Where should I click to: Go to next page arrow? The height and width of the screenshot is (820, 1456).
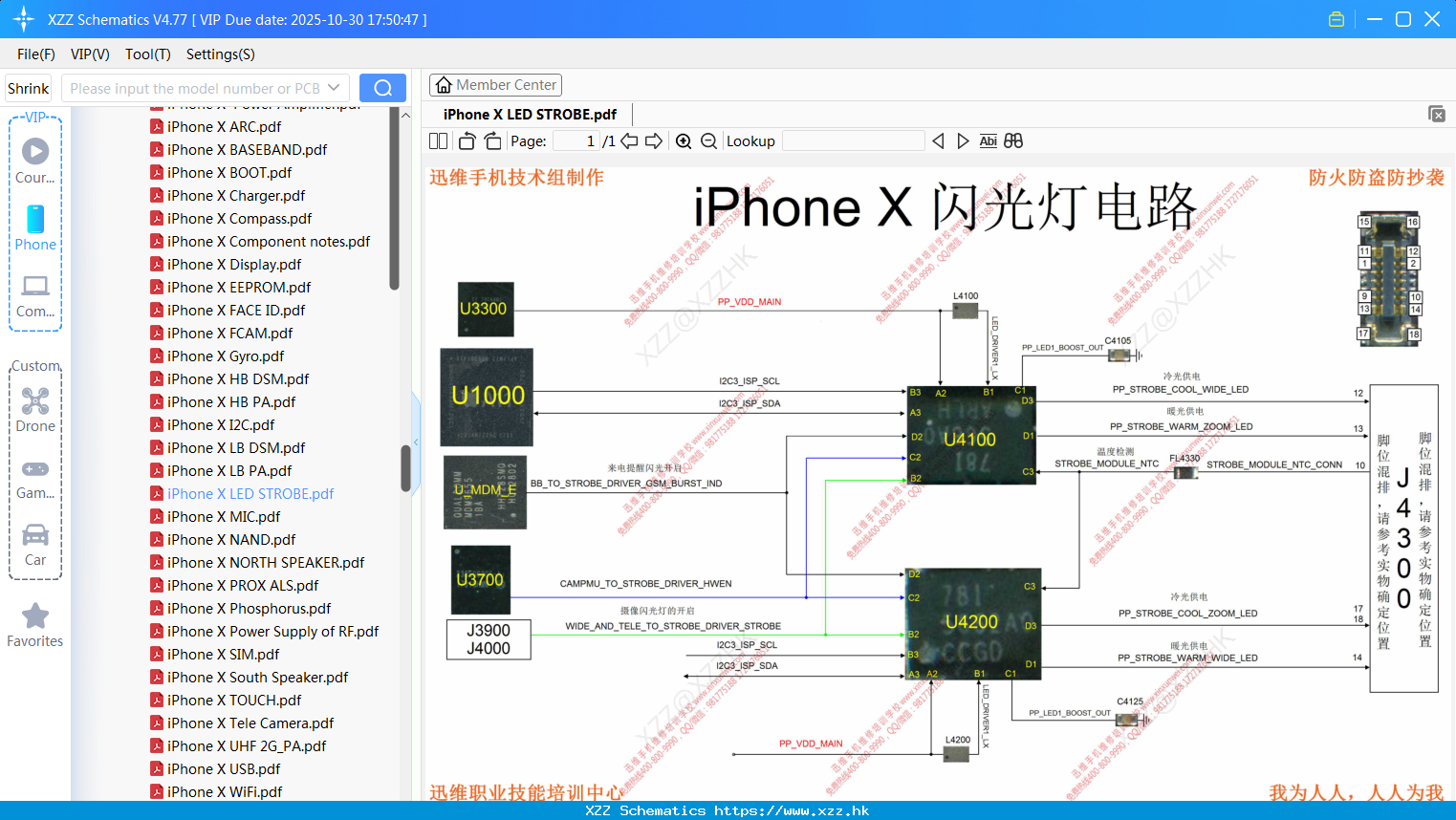(654, 140)
